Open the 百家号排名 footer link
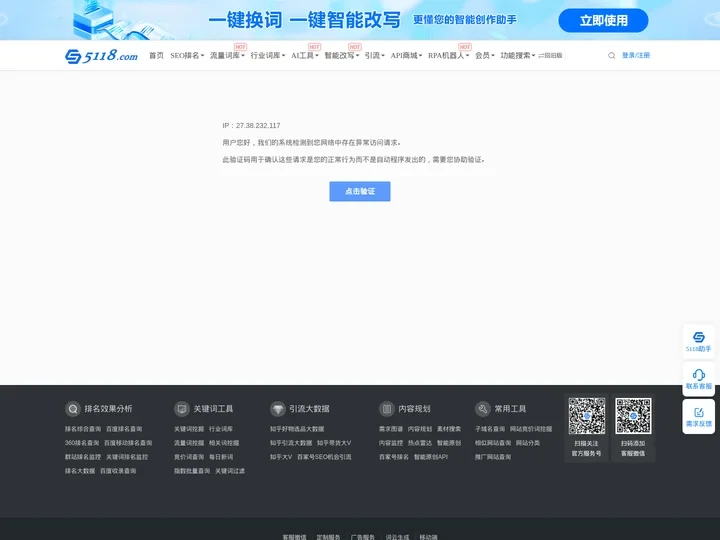720x540 pixels. (394, 457)
